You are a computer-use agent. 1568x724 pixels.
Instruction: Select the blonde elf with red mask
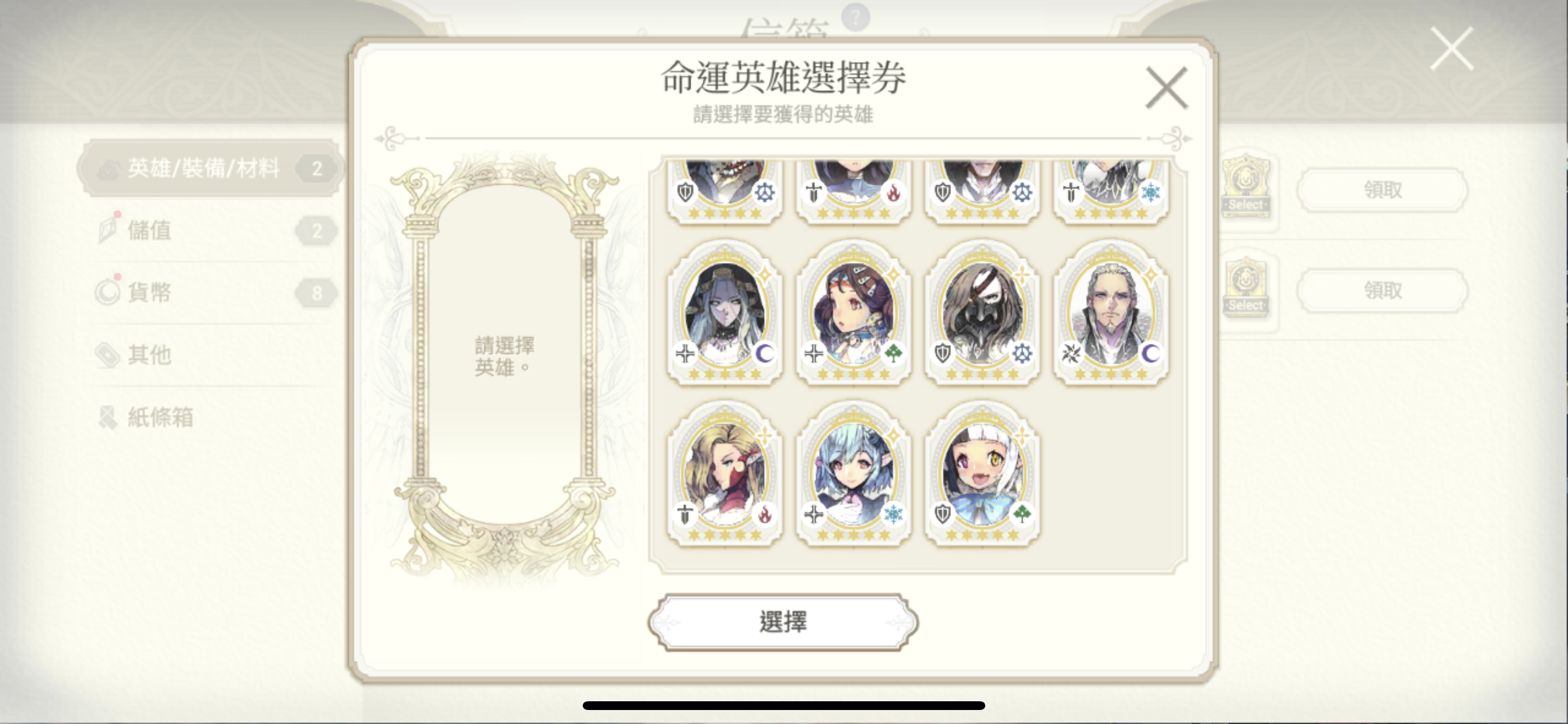(x=724, y=473)
